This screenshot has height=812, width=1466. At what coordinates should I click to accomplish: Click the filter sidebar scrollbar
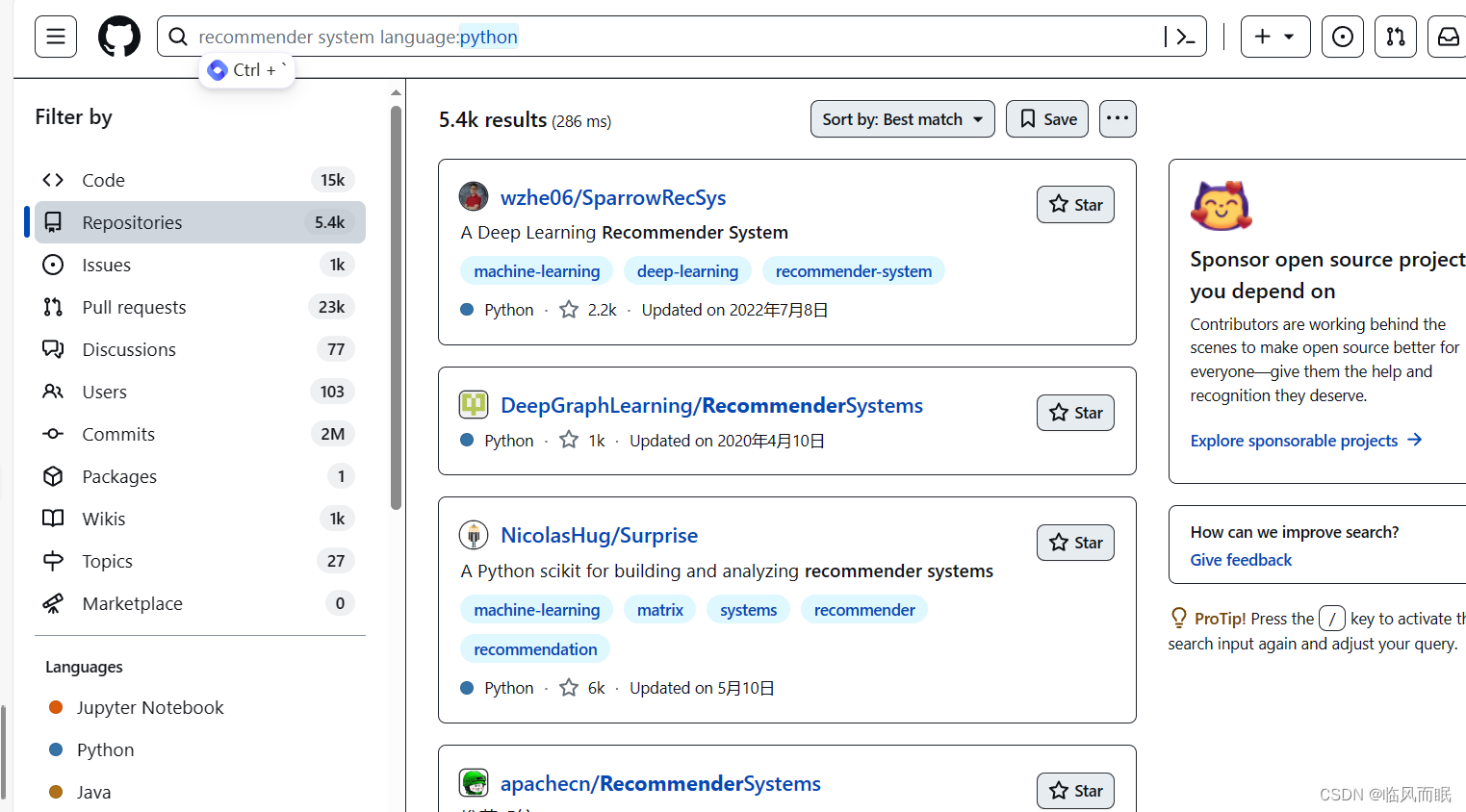396,308
